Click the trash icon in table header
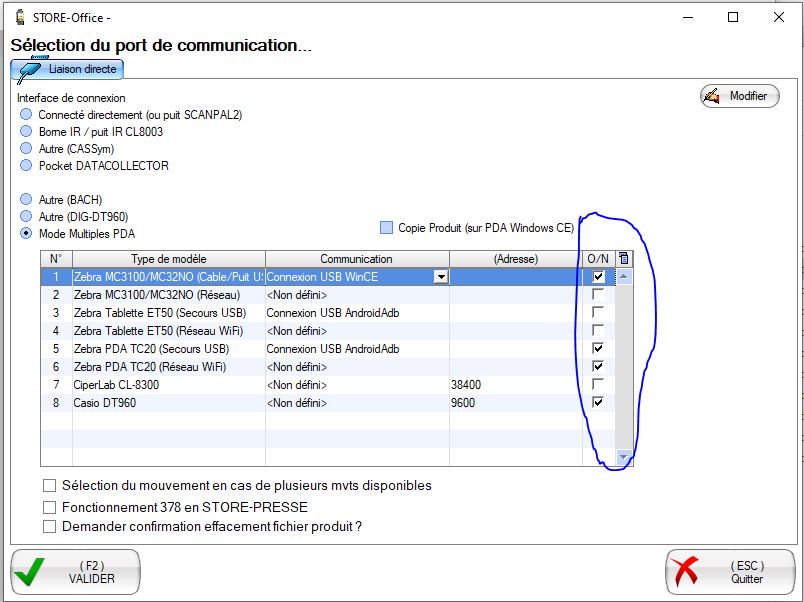The image size is (804, 602). [623, 259]
